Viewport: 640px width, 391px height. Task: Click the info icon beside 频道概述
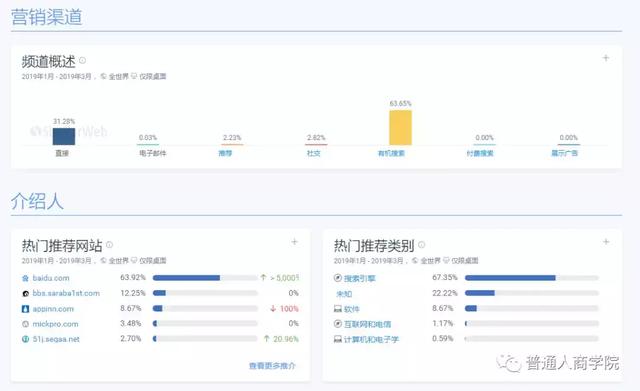82,60
